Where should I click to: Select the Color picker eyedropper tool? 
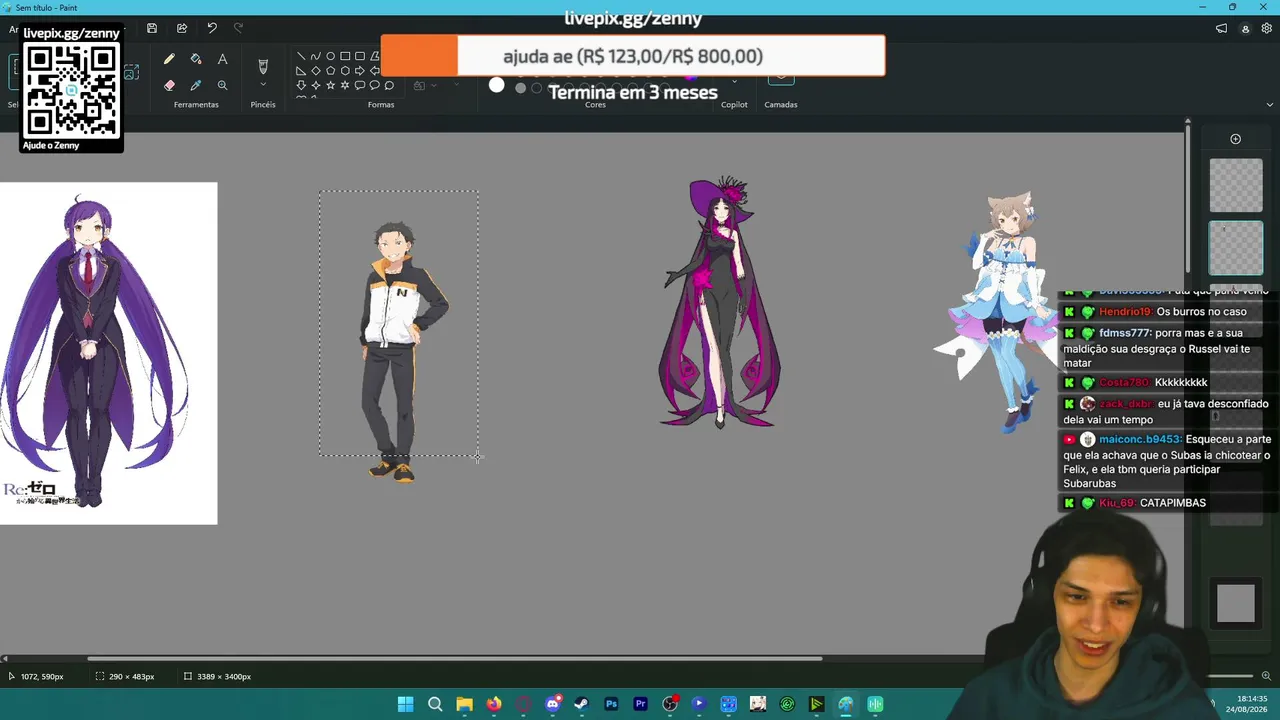click(x=196, y=86)
